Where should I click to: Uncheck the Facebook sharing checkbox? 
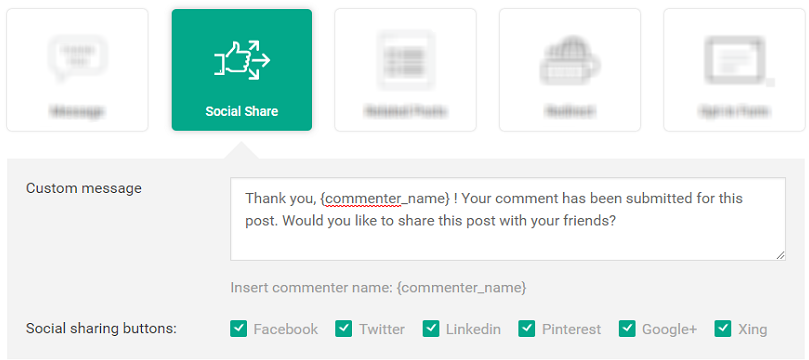click(x=239, y=328)
